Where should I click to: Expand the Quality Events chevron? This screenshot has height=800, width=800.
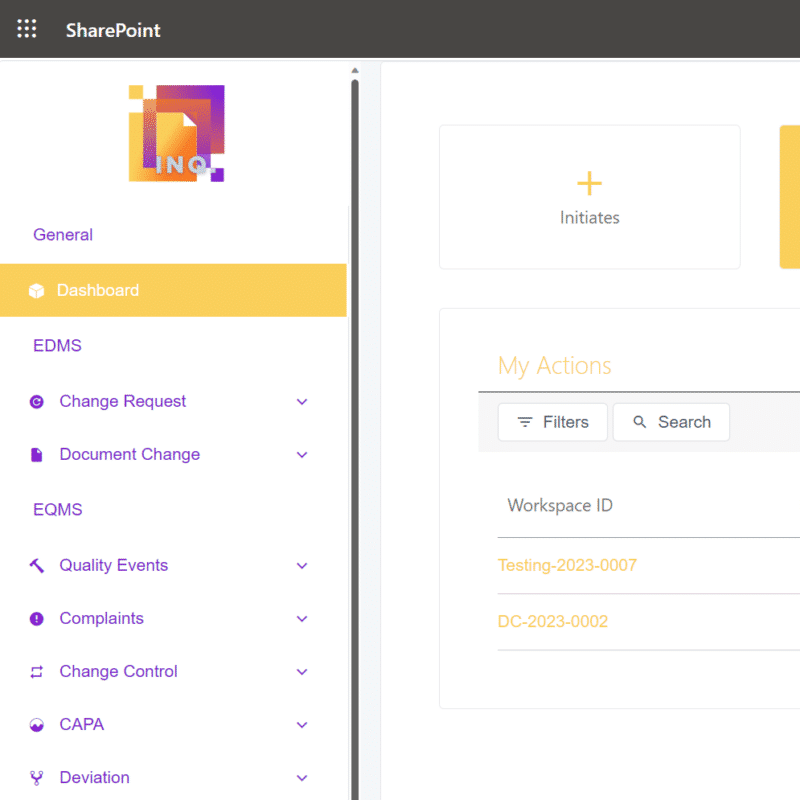click(x=302, y=566)
